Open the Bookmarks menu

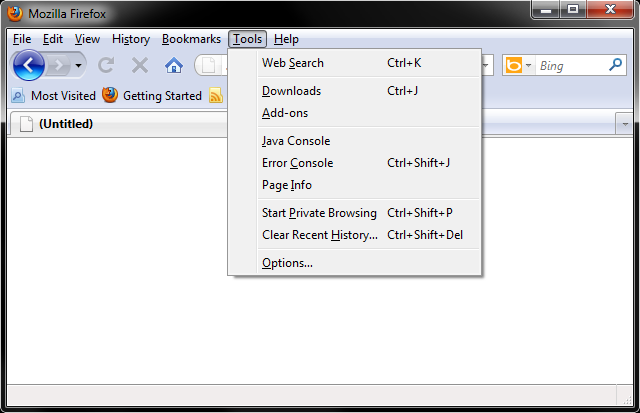[x=191, y=39]
